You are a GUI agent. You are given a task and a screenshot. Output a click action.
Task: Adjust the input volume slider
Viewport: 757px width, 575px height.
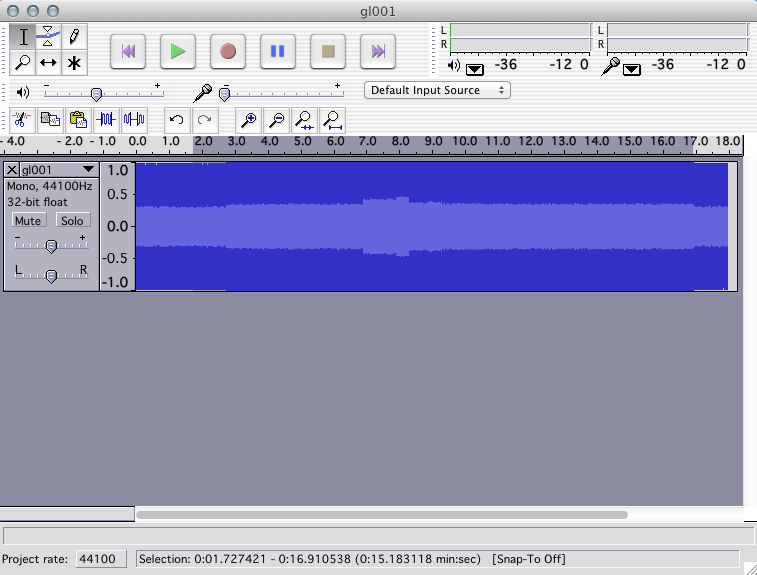224,94
